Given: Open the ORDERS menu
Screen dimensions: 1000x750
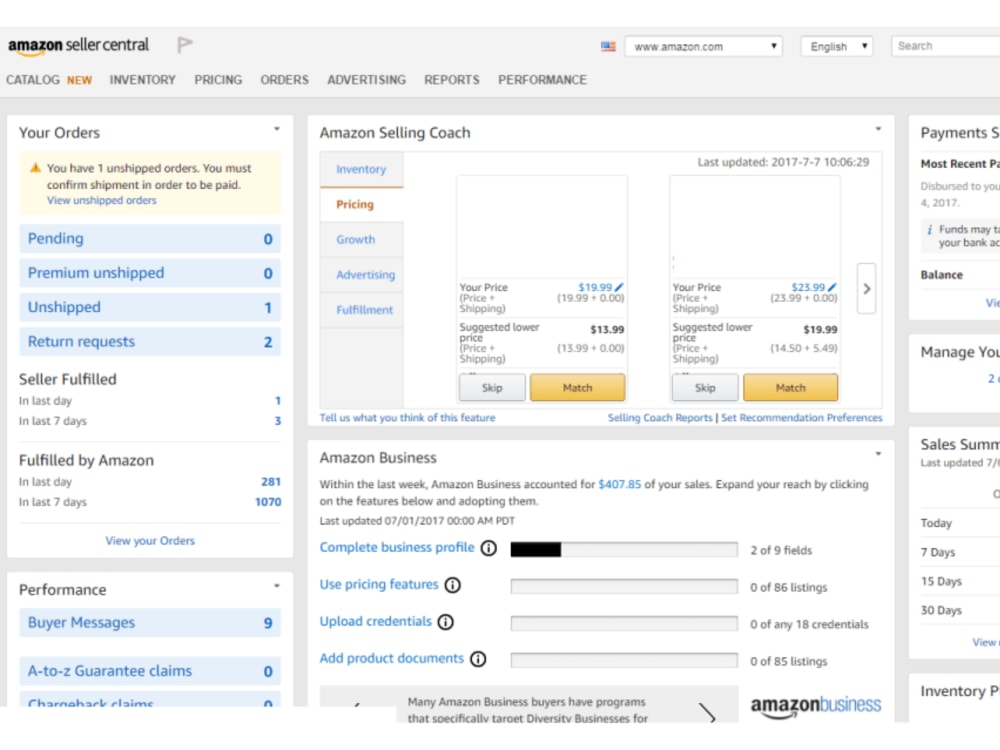Looking at the screenshot, I should (x=284, y=80).
